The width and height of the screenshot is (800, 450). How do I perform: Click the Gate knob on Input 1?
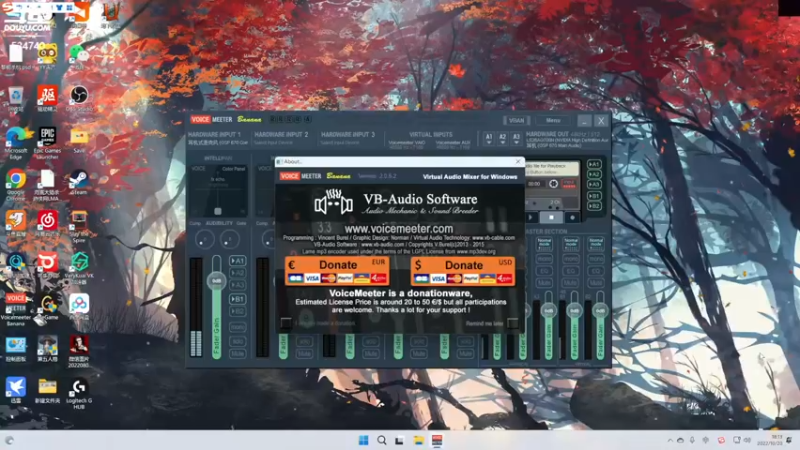coord(230,239)
